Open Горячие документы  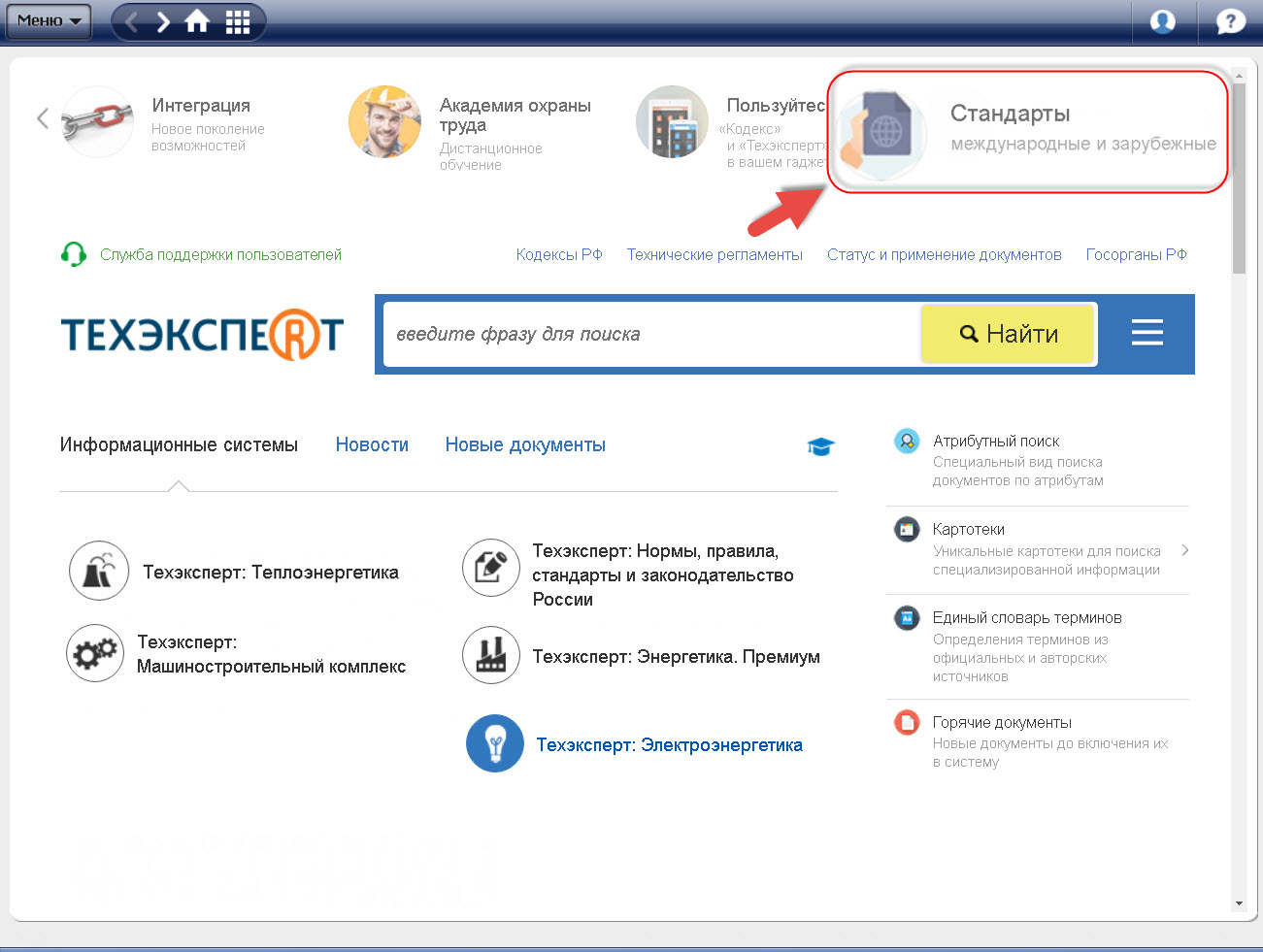coord(1002,722)
